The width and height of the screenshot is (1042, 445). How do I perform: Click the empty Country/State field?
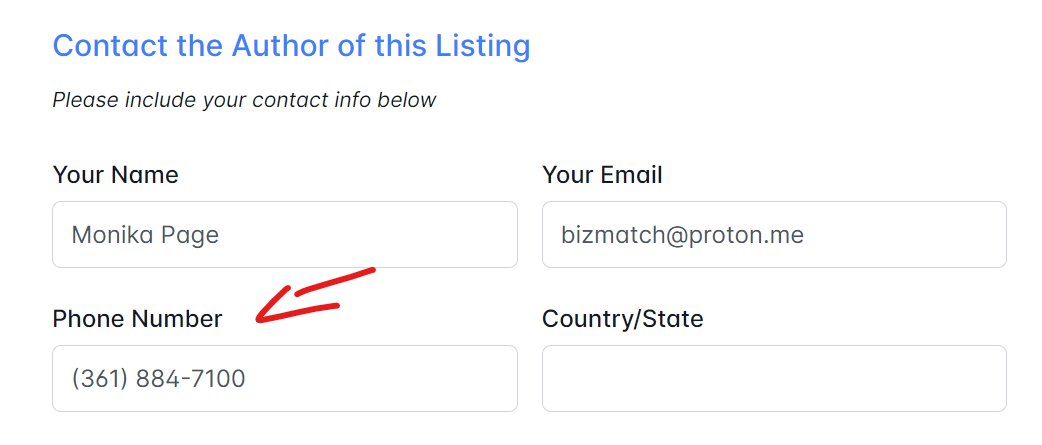click(774, 379)
